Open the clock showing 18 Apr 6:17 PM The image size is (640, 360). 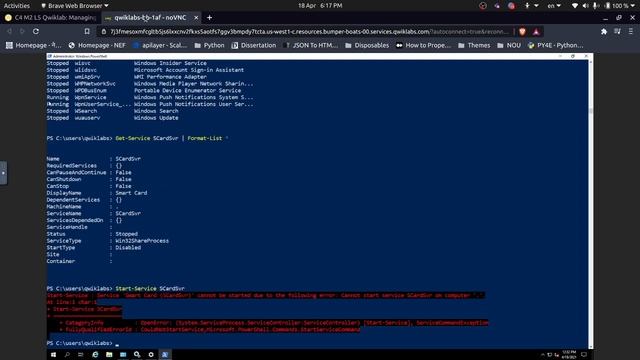coord(320,6)
